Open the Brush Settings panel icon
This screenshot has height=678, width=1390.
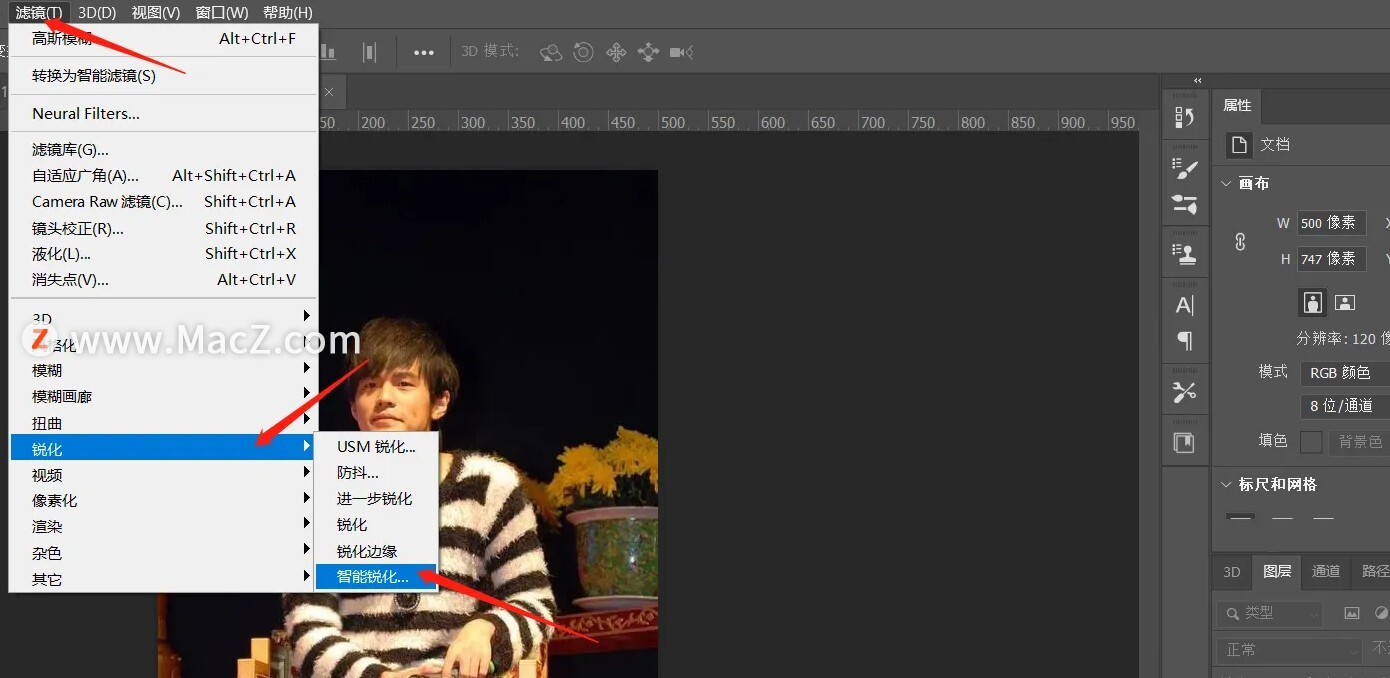[x=1185, y=168]
